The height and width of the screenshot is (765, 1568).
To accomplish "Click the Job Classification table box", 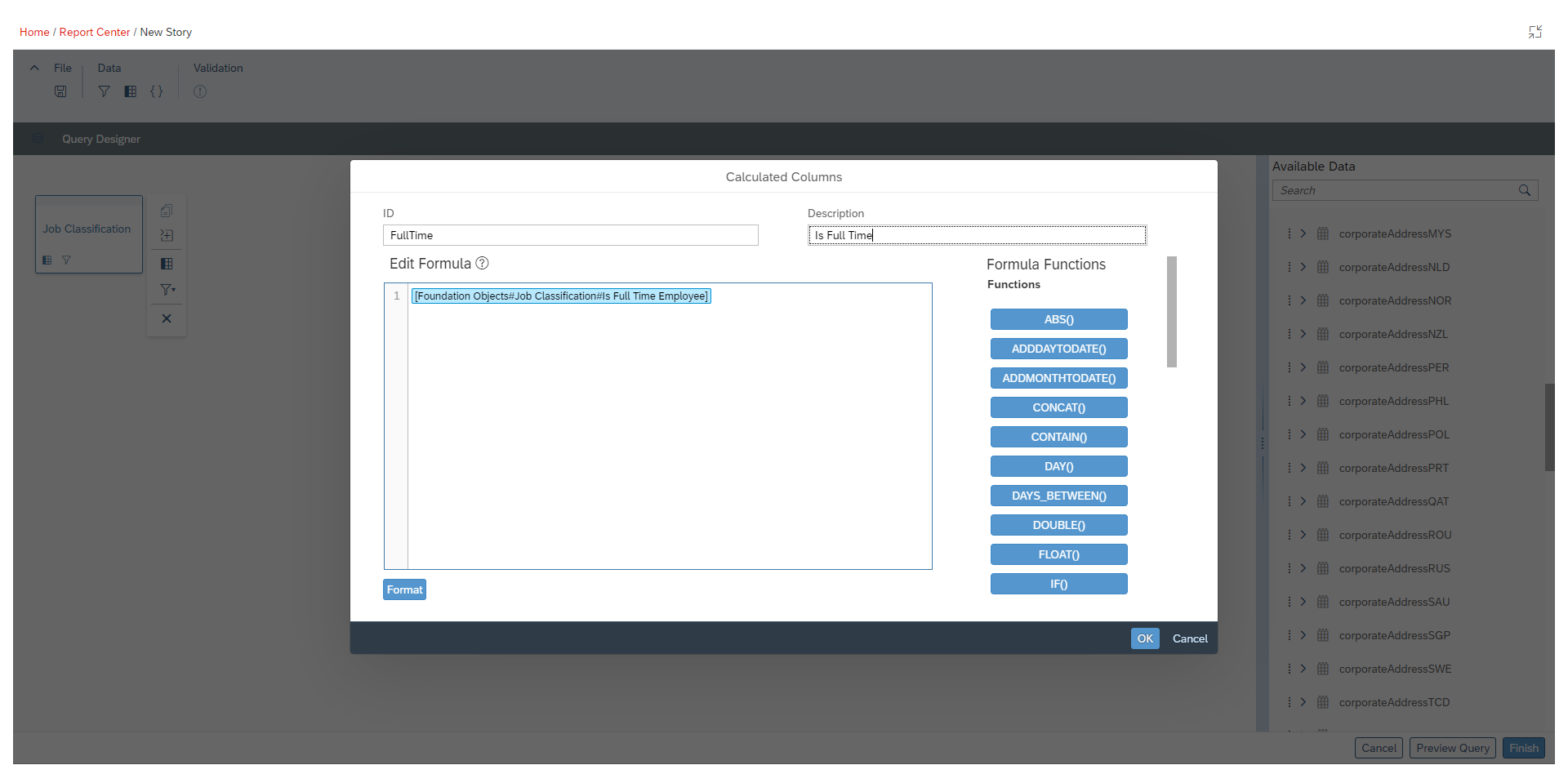I will (x=89, y=234).
